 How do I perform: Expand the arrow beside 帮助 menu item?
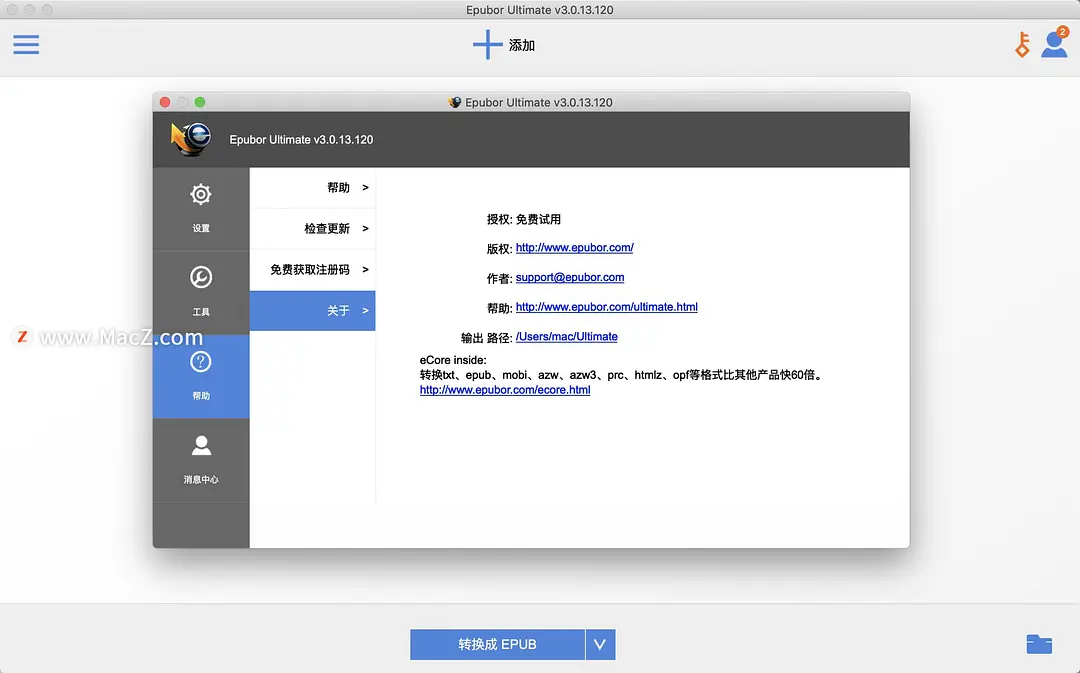coord(365,187)
